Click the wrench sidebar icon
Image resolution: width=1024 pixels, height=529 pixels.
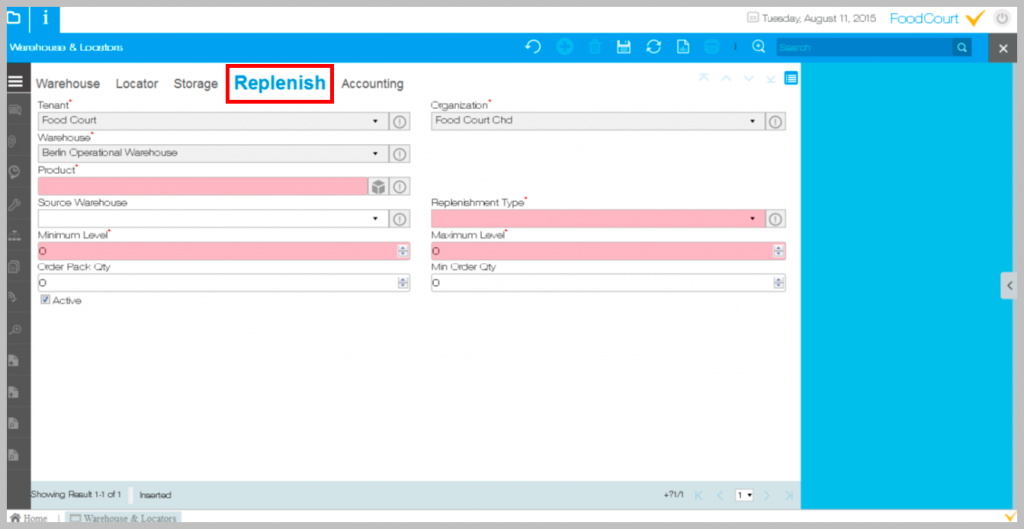point(14,204)
